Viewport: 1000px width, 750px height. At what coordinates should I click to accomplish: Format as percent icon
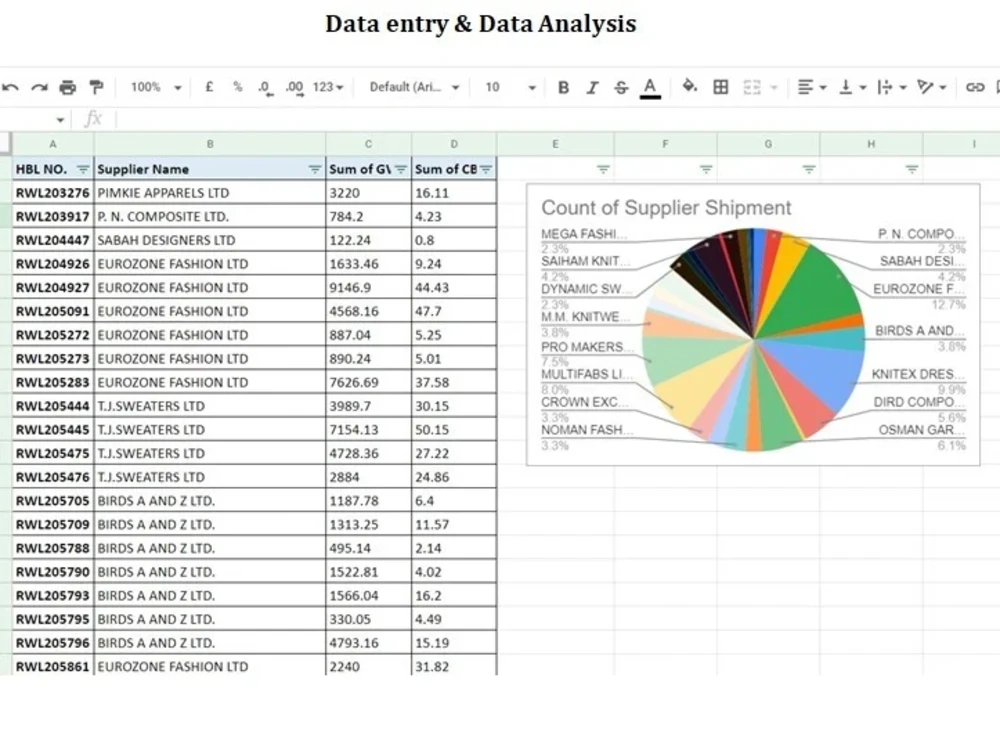[x=237, y=87]
